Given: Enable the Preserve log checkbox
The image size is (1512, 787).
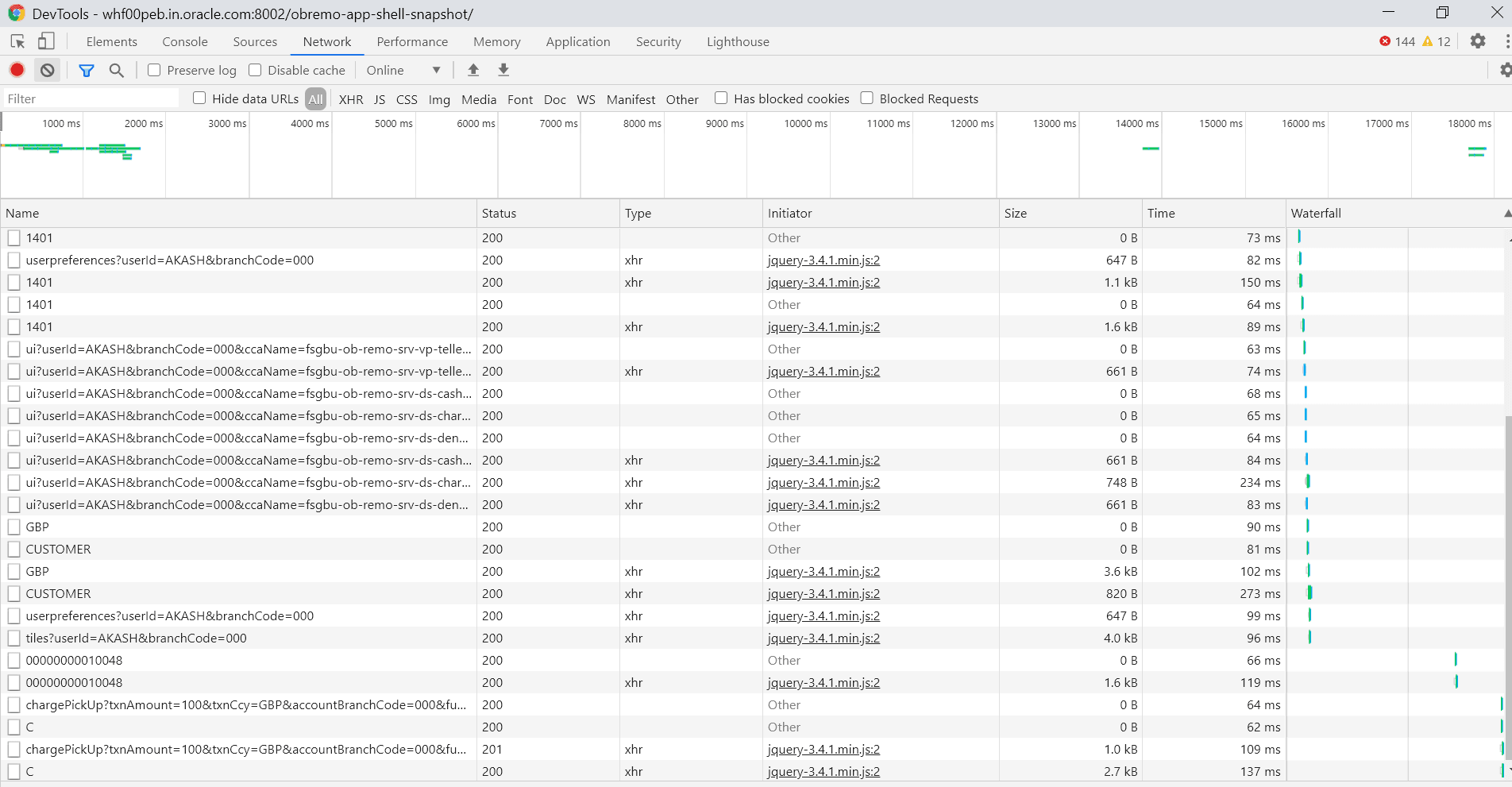Looking at the screenshot, I should (155, 70).
